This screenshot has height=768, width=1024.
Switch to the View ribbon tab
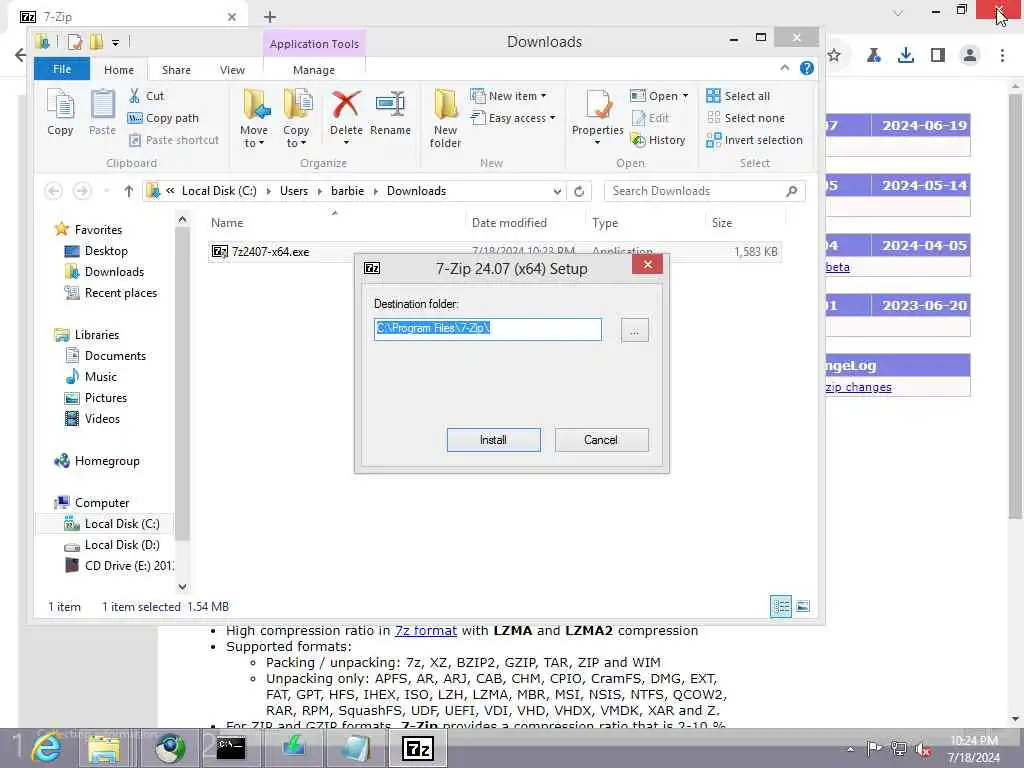[x=232, y=70]
